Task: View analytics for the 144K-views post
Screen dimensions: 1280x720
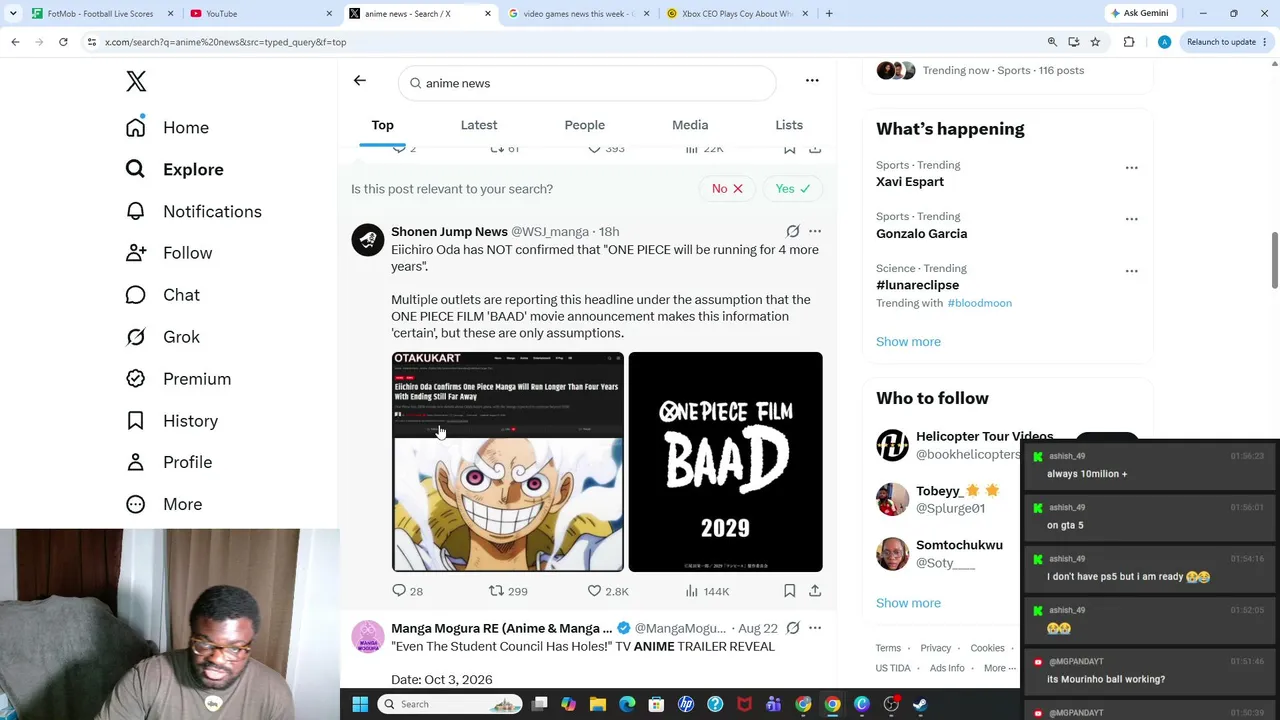Action: point(707,591)
